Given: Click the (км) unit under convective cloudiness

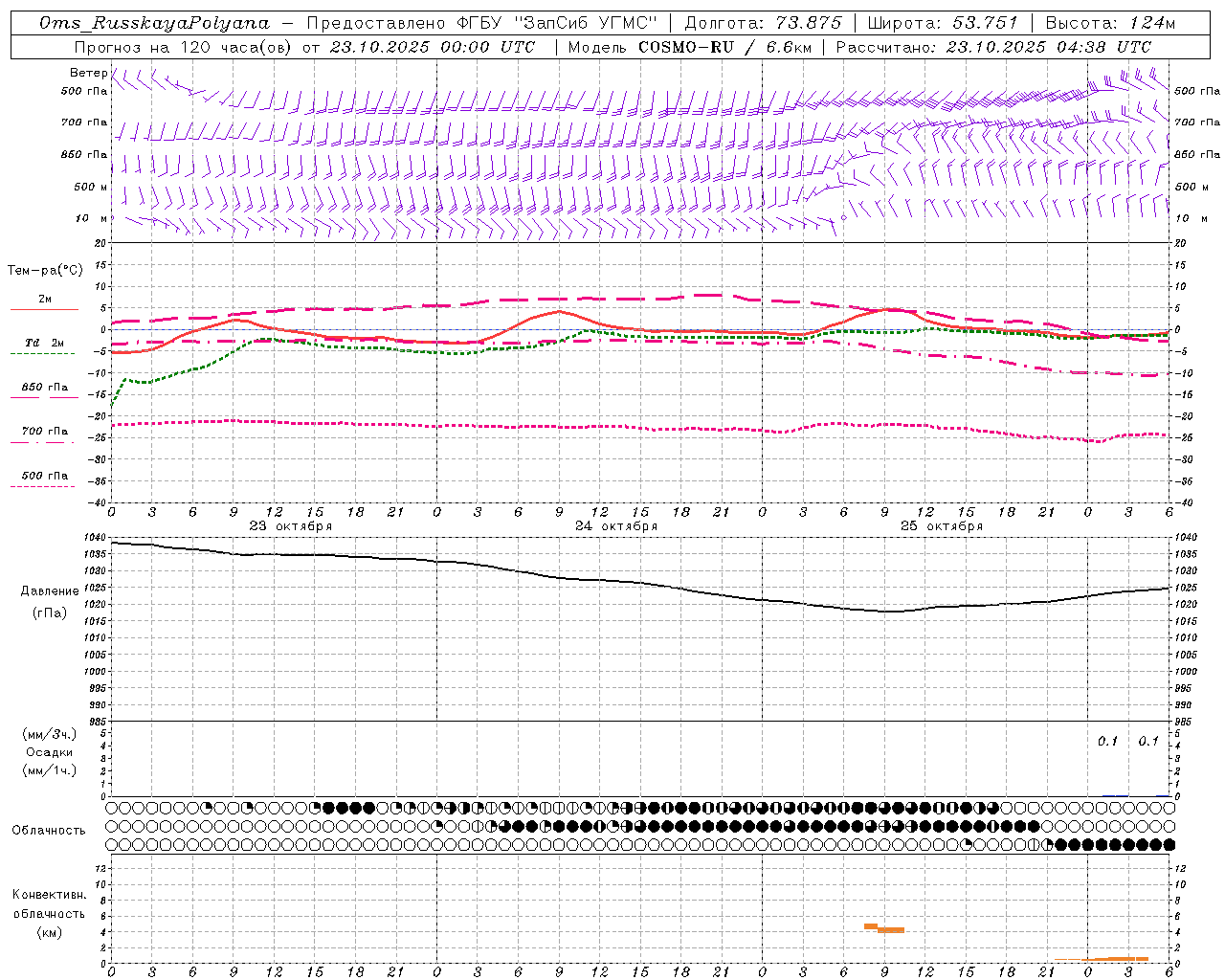Looking at the screenshot, I should [50, 933].
